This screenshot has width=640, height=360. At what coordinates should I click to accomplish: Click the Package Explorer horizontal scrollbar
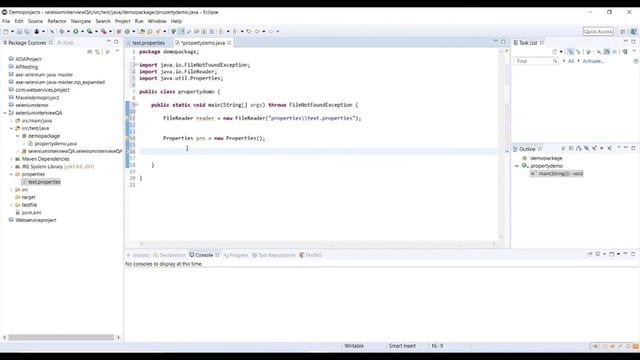(61, 337)
